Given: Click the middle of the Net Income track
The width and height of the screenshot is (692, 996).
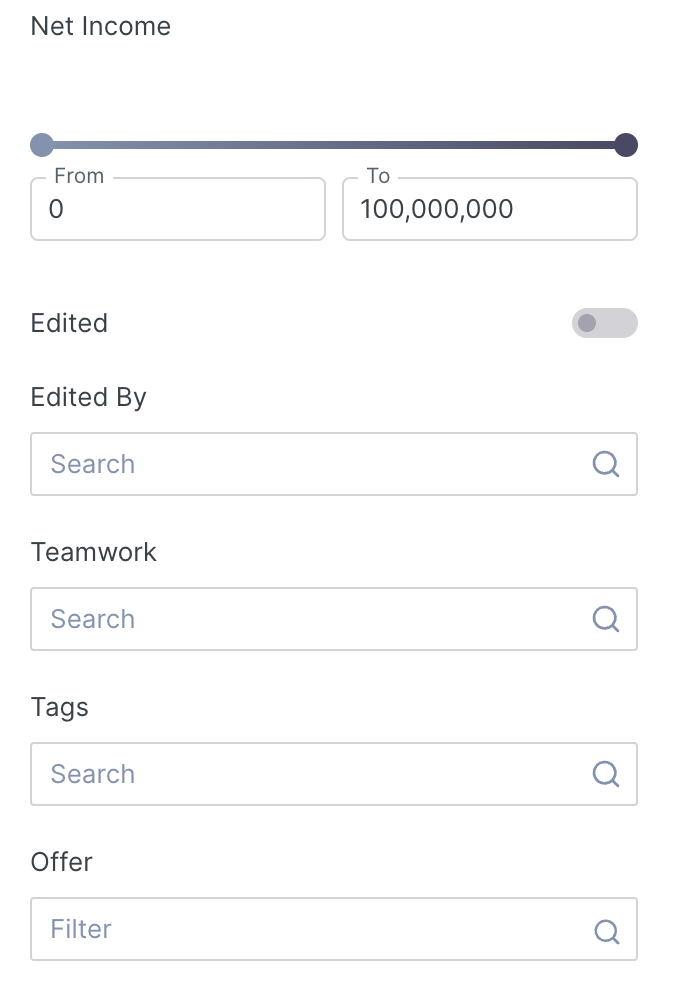Looking at the screenshot, I should tap(334, 145).
